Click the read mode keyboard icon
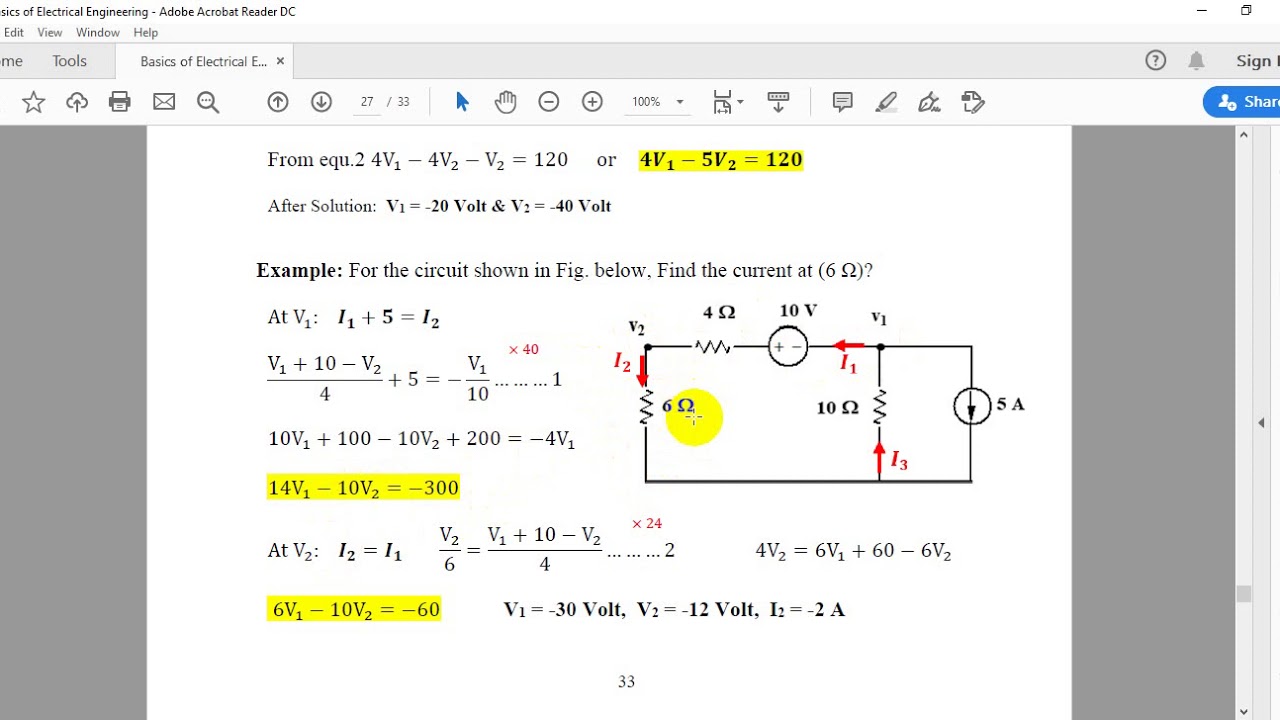 (x=778, y=102)
